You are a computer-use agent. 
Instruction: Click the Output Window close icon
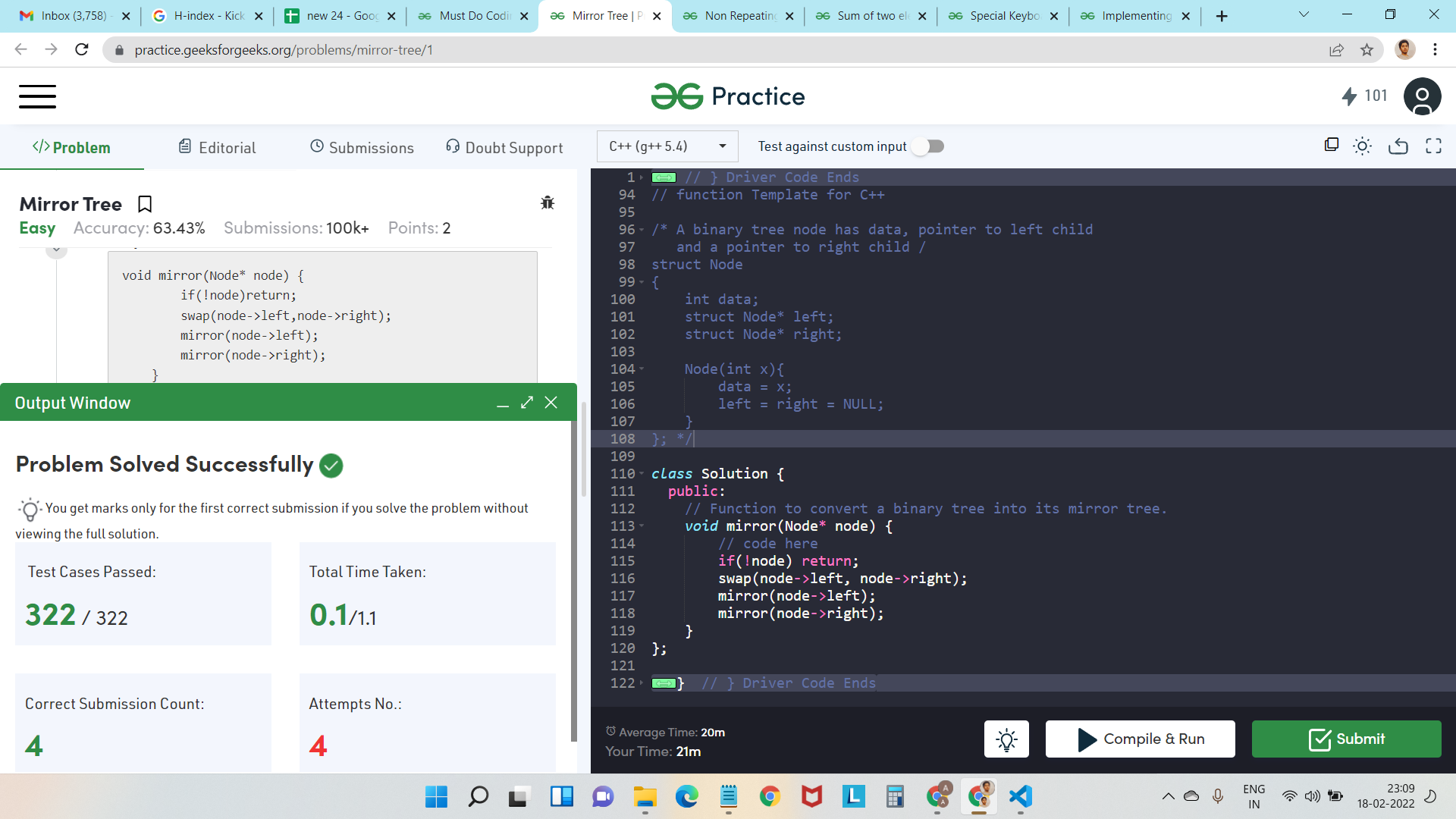tap(552, 403)
